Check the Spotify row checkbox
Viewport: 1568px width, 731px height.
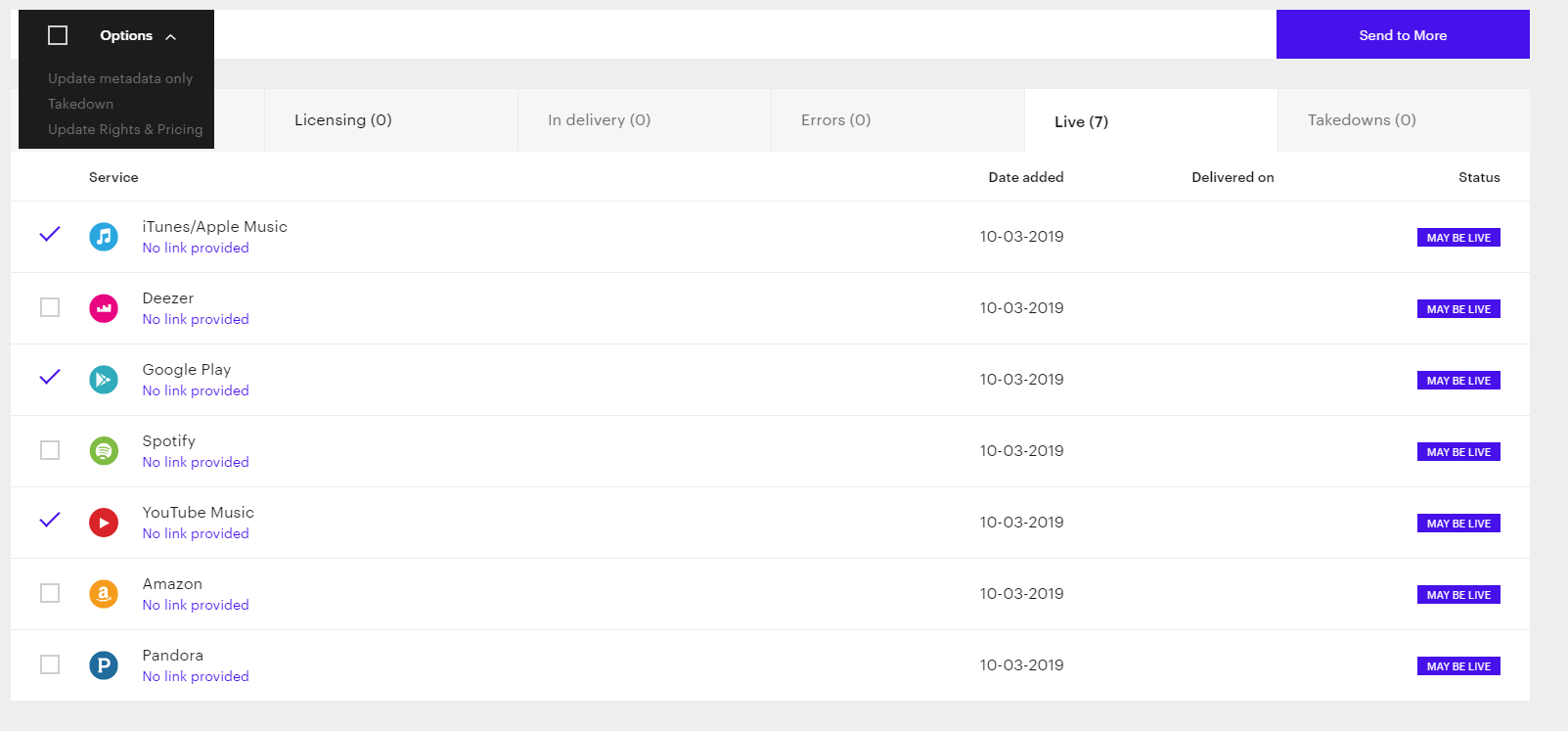(x=50, y=450)
